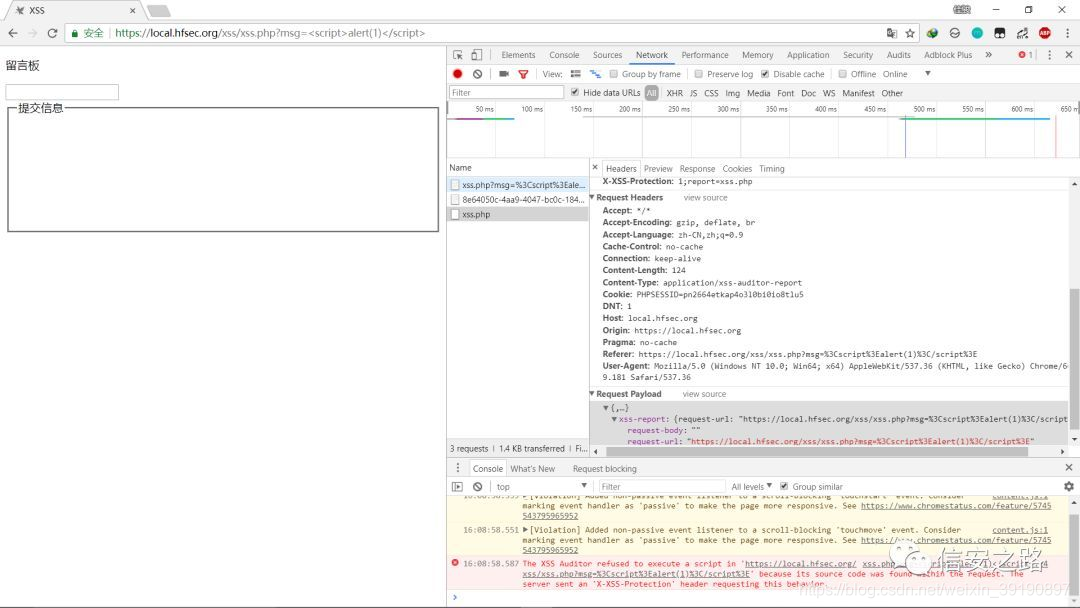Toggle device toolbar icon in DevTools
1080x608 pixels.
pyautogui.click(x=477, y=55)
